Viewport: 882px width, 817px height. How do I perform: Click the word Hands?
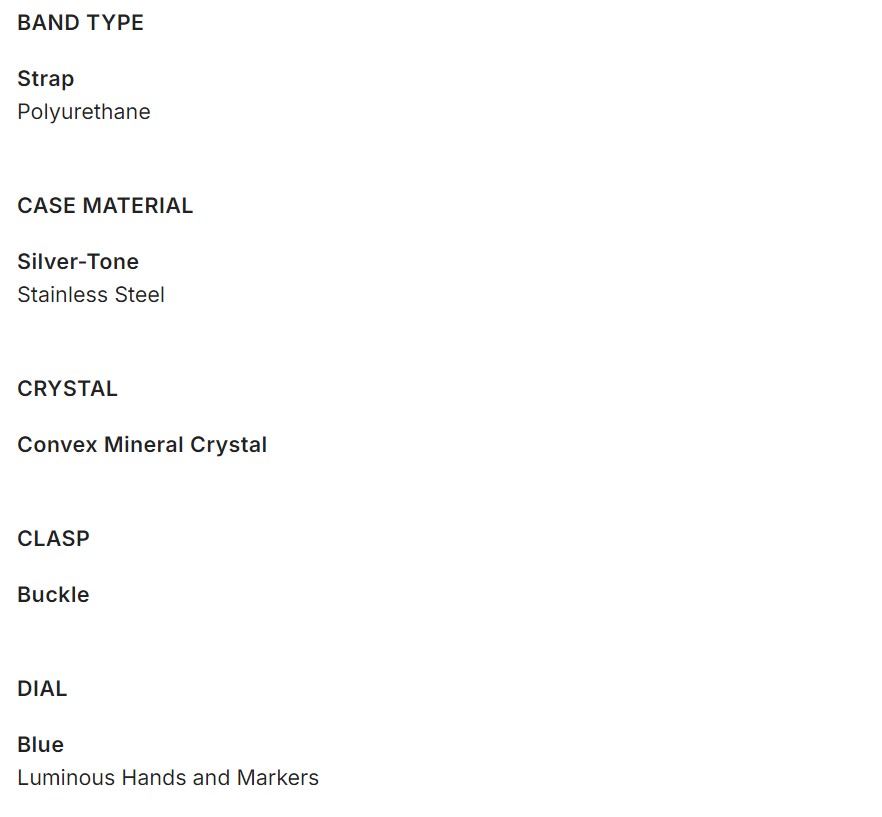point(154,778)
